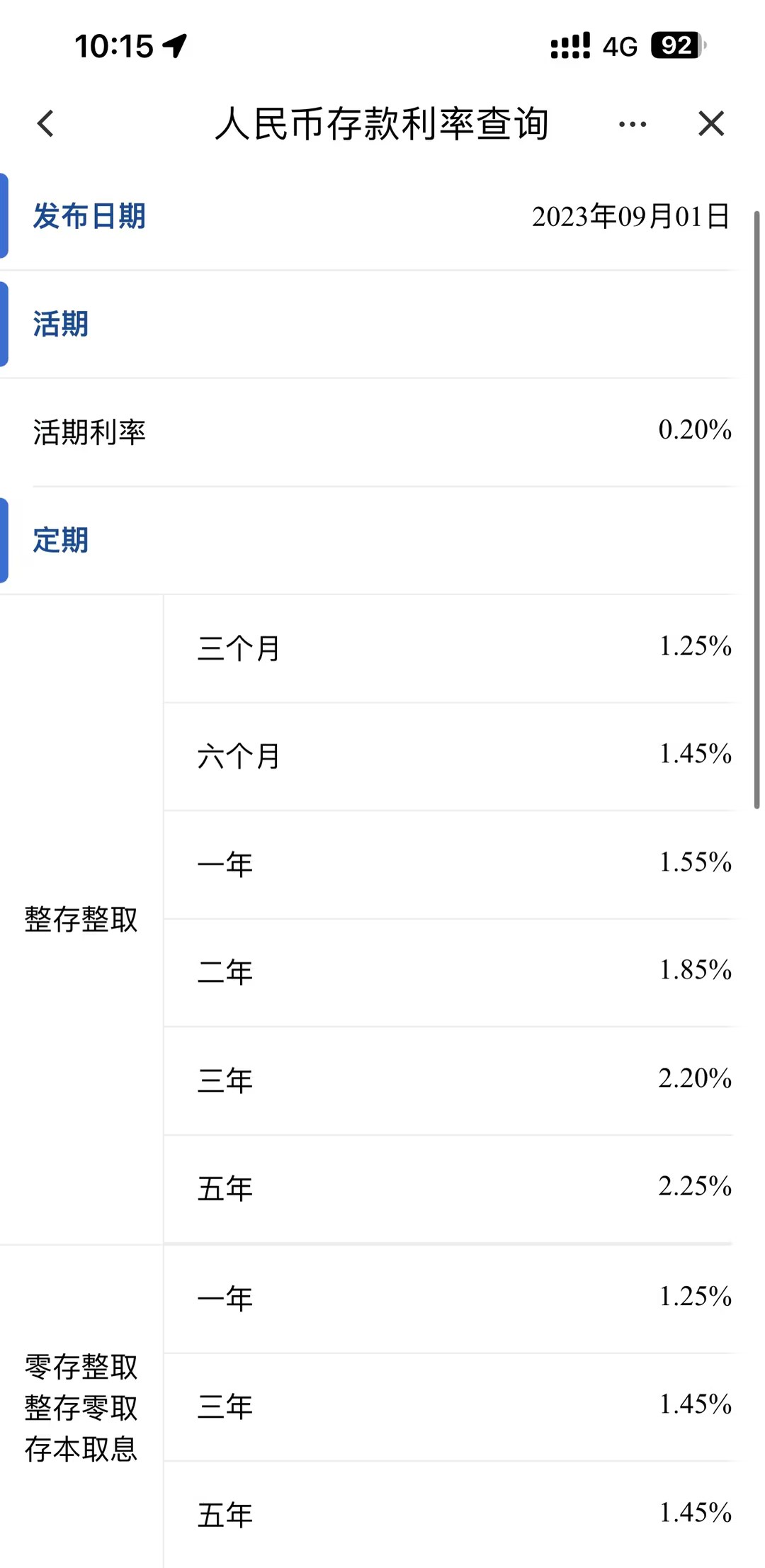Viewport: 765px width, 1568px height.
Task: Tap the location arrow in status bar
Action: click(172, 45)
